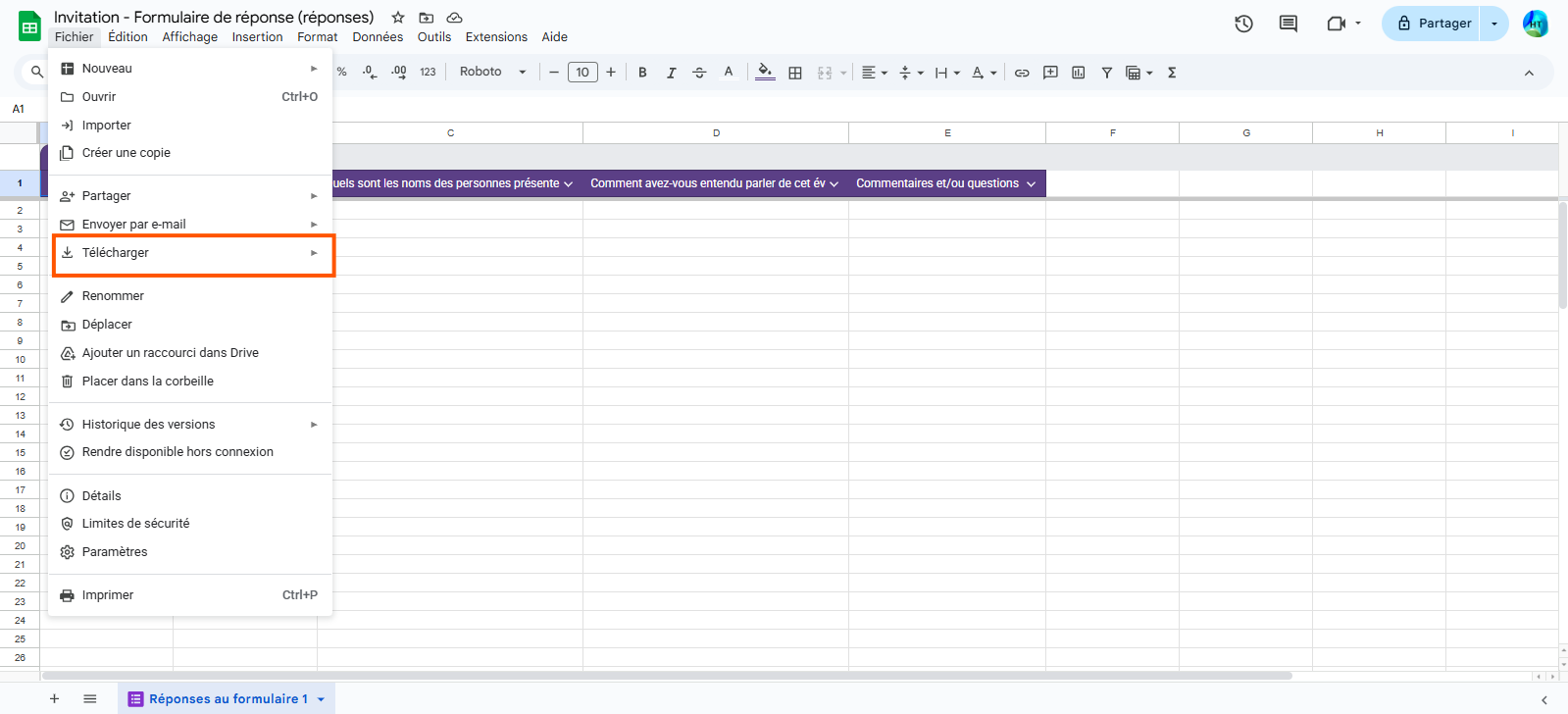Open the Édition menu

127,37
